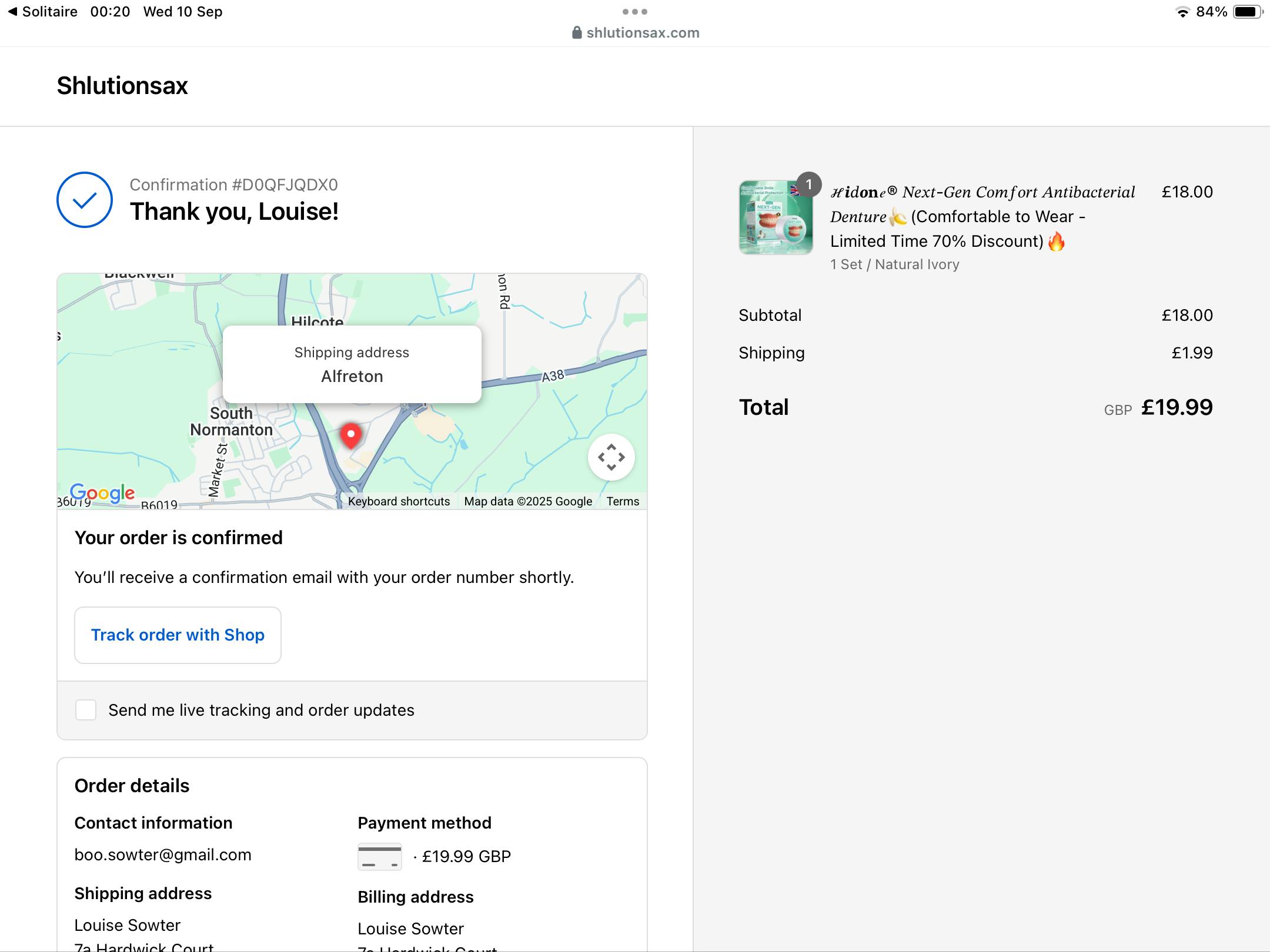Click the map pan control icon
The height and width of the screenshot is (952, 1270).
pyautogui.click(x=611, y=457)
